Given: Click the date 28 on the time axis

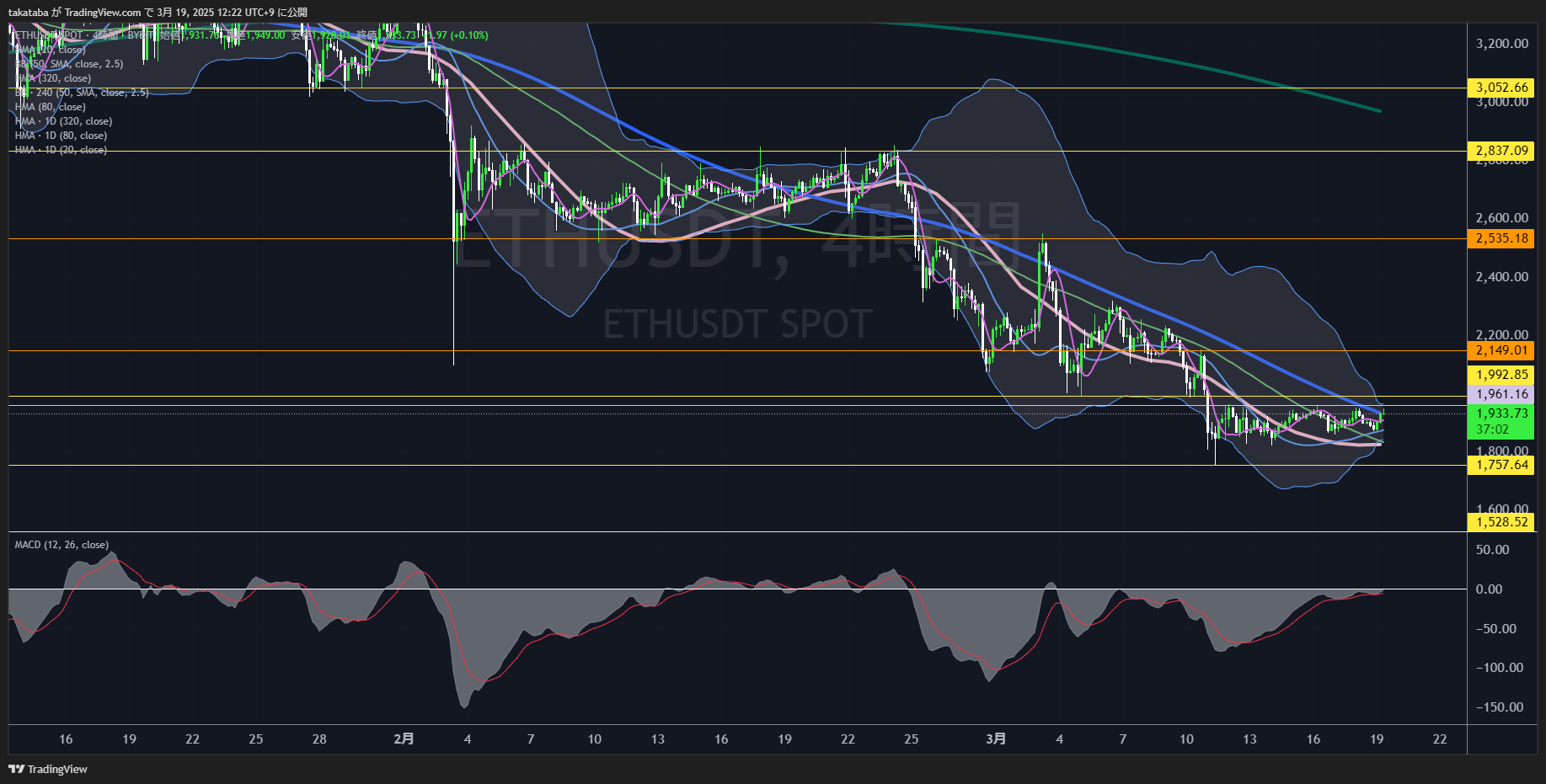Looking at the screenshot, I should [319, 739].
